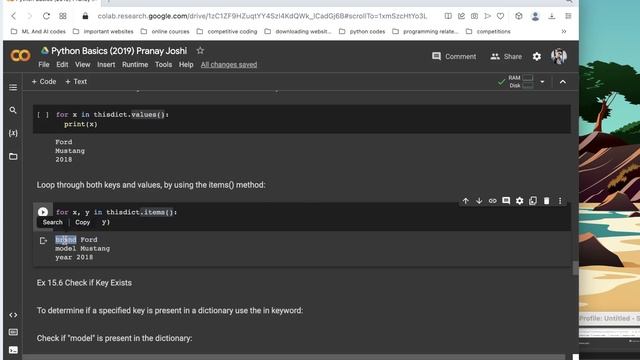Open the python codes bookmark folder
This screenshot has width=640, height=360.
coord(362,31)
